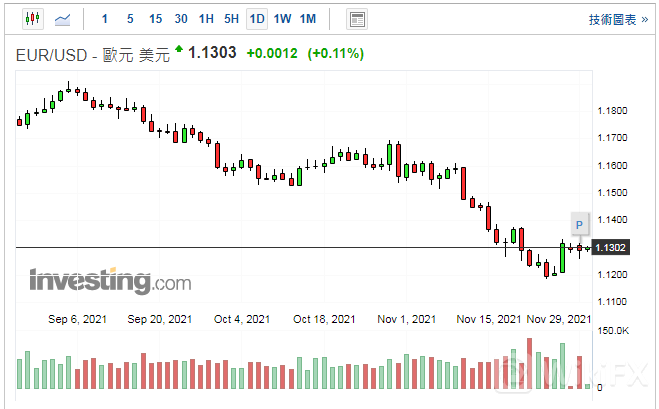
Task: Select the 1-minute timeframe
Action: (105, 19)
